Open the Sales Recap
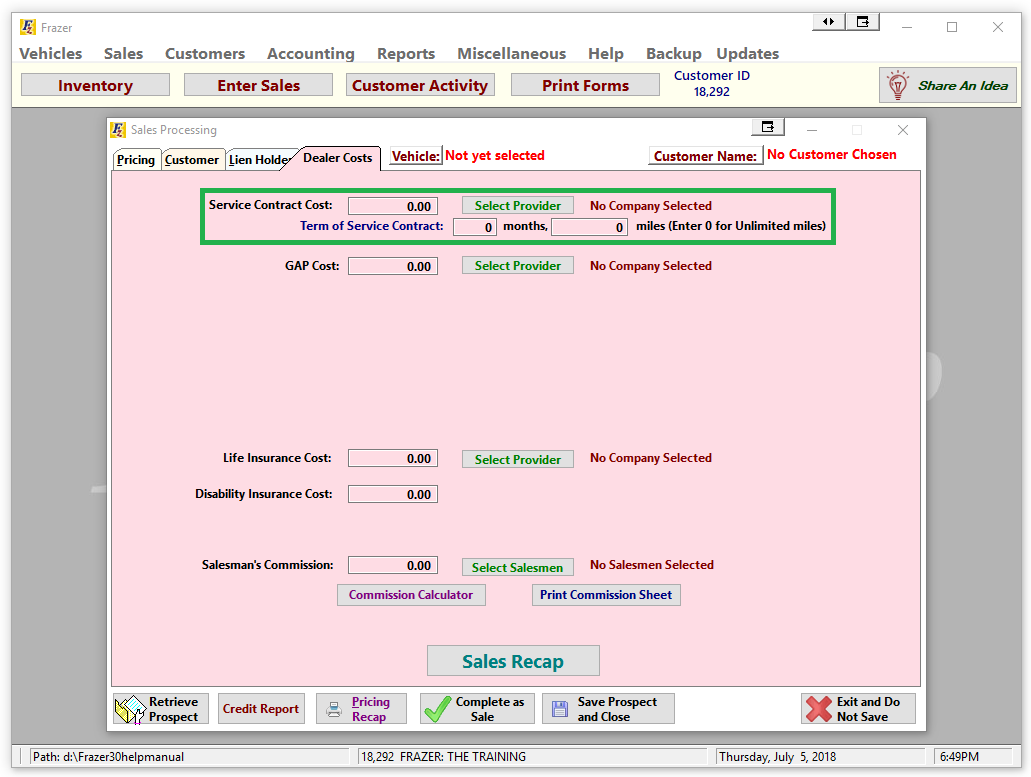This screenshot has width=1031, height=777. (x=513, y=661)
